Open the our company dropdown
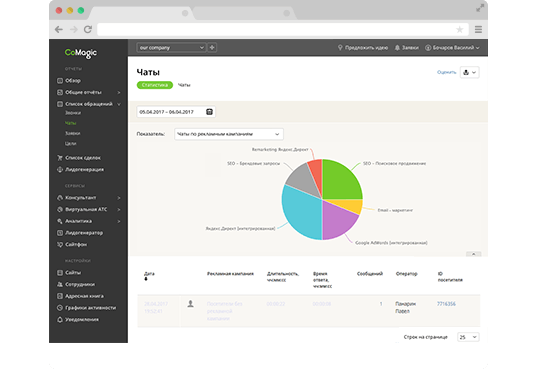 point(171,48)
